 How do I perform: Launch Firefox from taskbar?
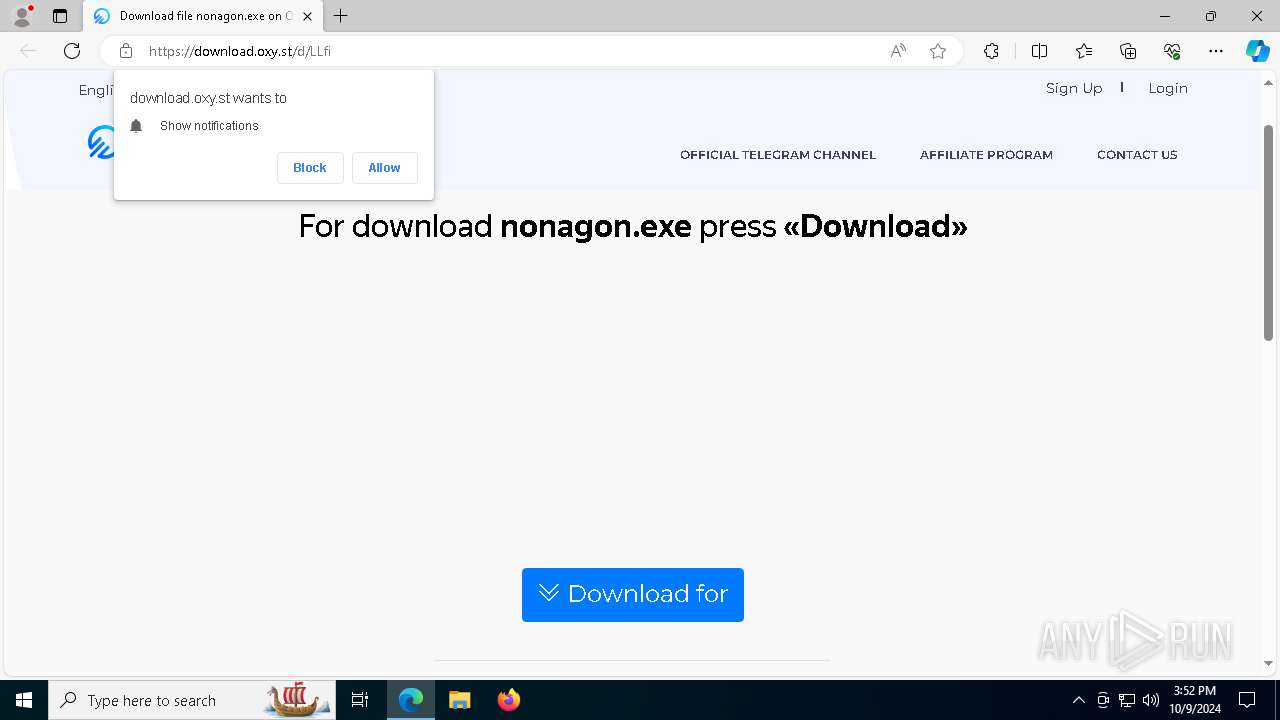508,700
